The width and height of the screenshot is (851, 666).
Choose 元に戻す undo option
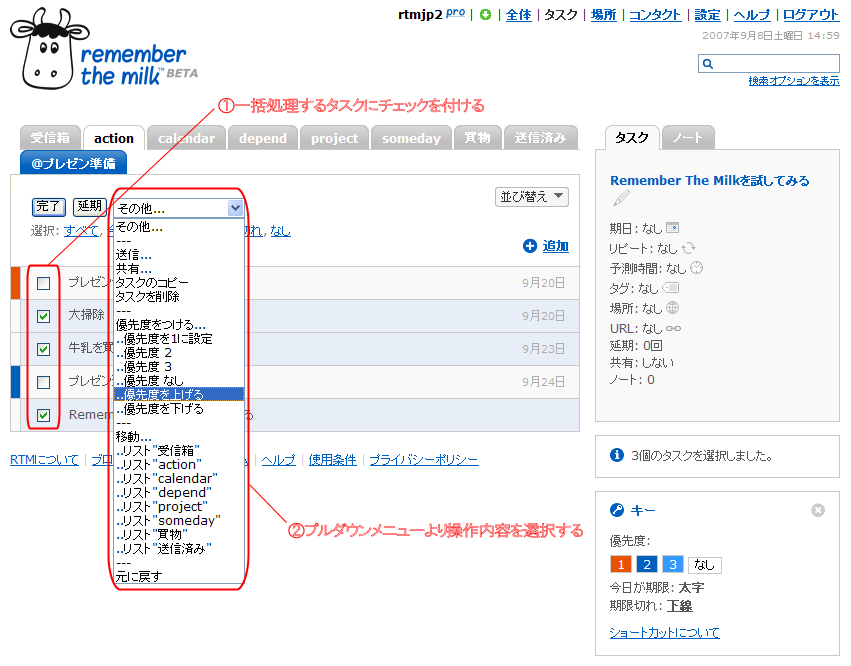[x=179, y=576]
